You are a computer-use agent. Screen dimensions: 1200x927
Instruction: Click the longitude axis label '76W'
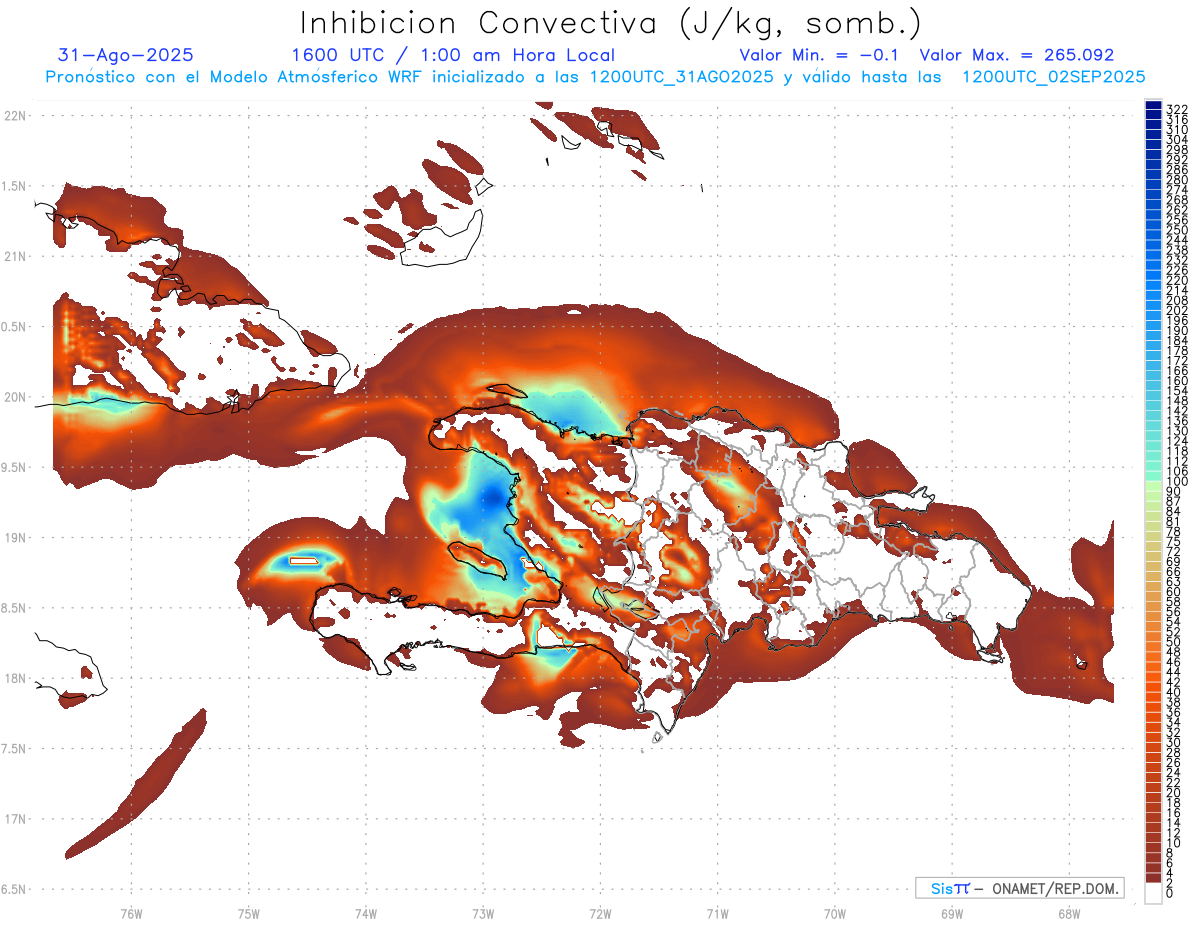[132, 913]
